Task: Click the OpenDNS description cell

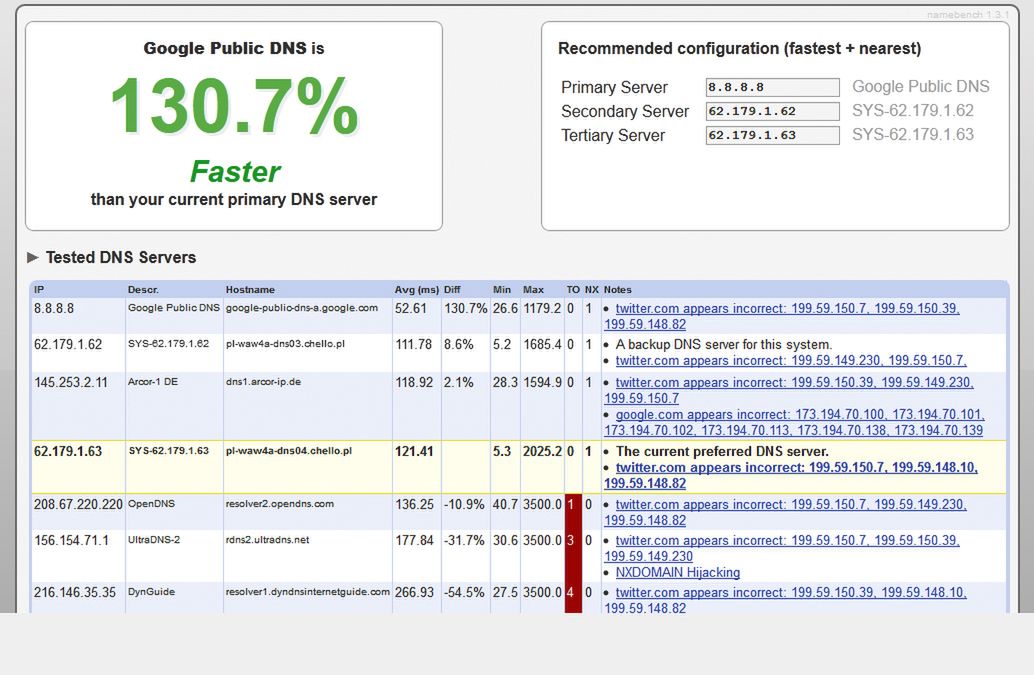Action: (151, 504)
